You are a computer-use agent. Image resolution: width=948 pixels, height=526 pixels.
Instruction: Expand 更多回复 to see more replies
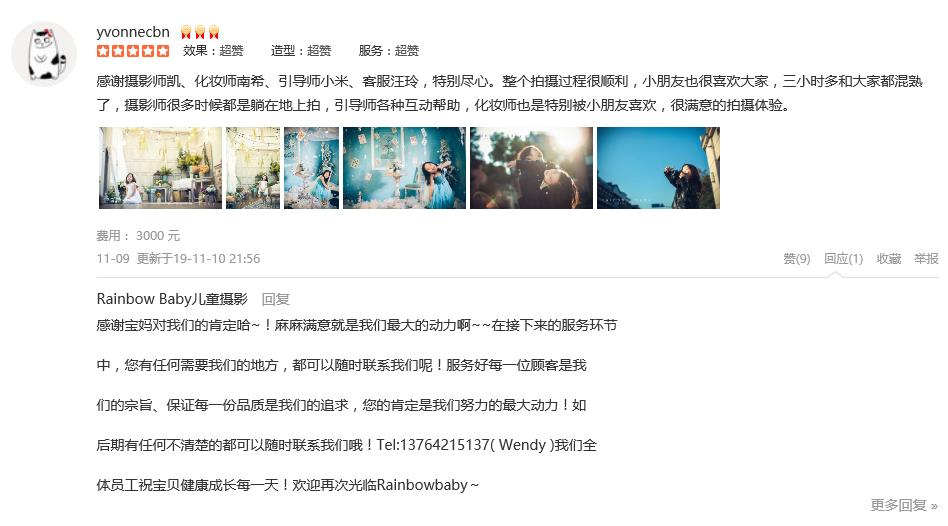coord(904,505)
